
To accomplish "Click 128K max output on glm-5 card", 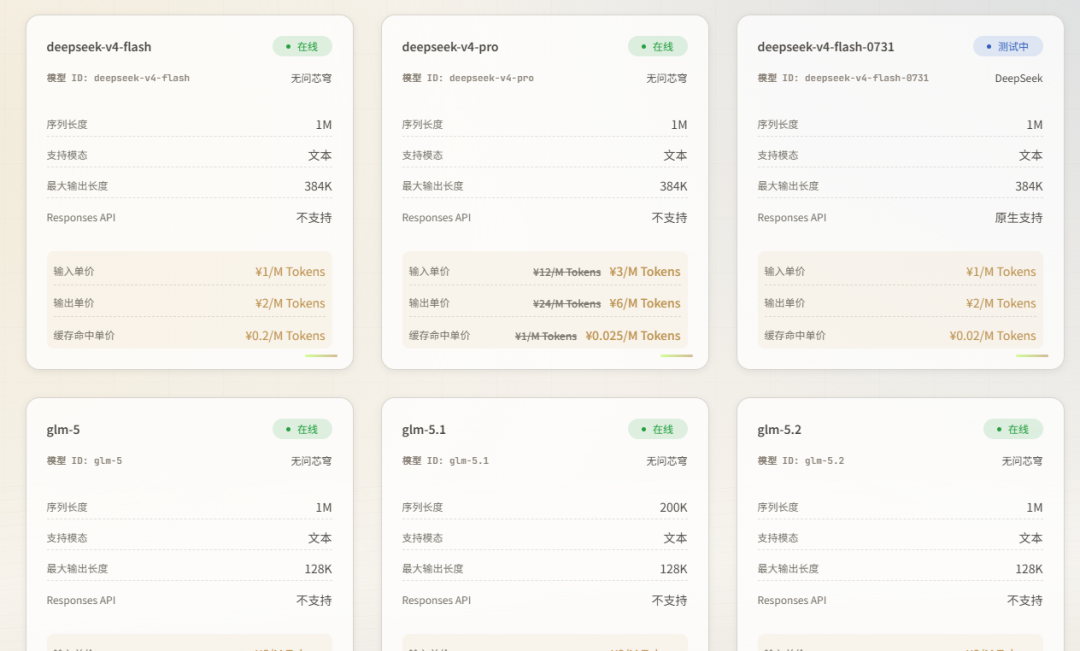I will tap(318, 569).
